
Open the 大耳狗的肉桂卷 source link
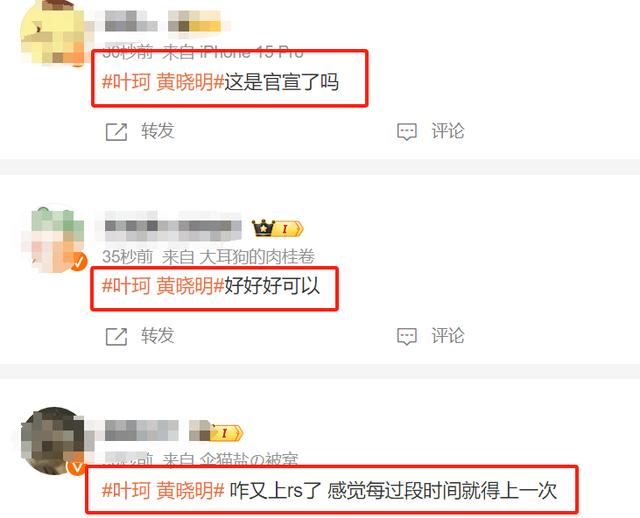(x=257, y=257)
